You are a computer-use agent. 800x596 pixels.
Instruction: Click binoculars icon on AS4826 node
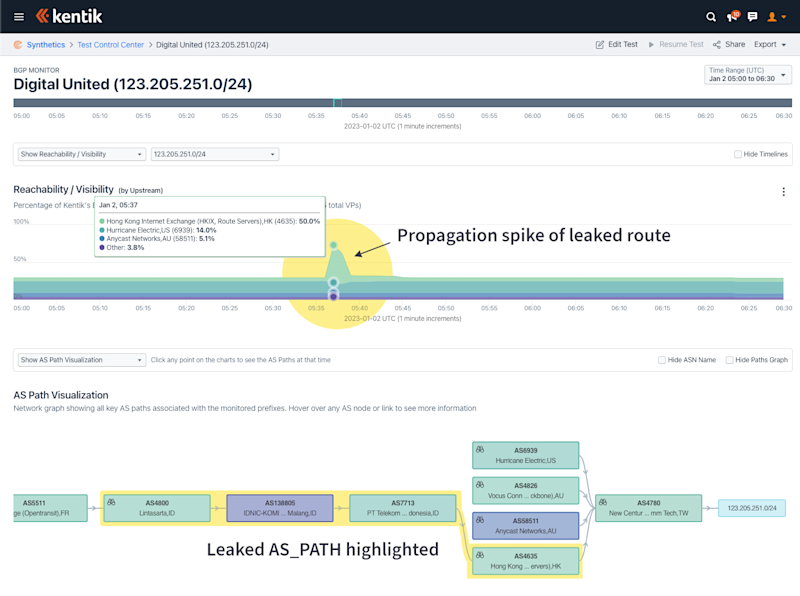click(x=480, y=485)
